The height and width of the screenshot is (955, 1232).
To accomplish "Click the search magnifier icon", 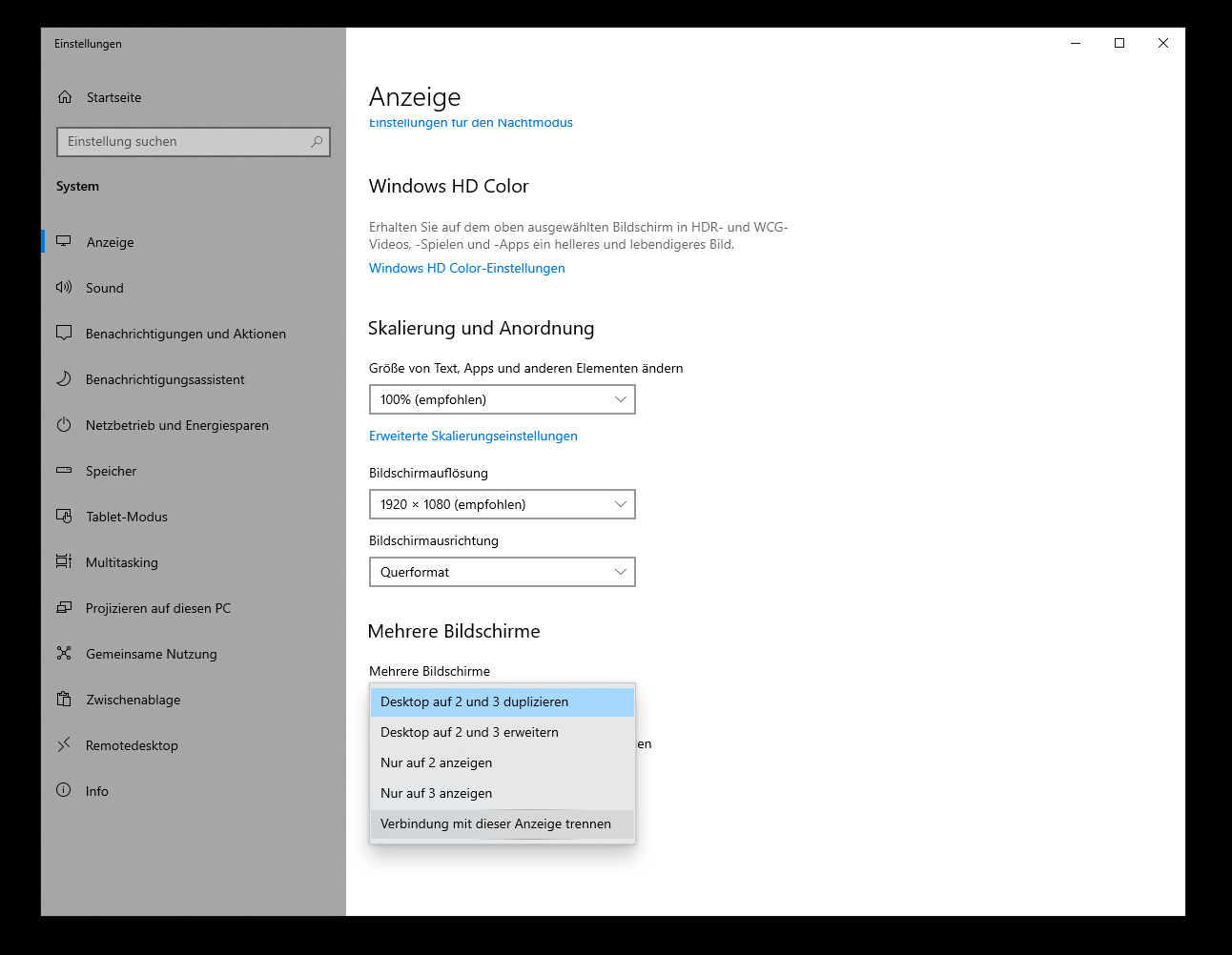I will (x=317, y=142).
